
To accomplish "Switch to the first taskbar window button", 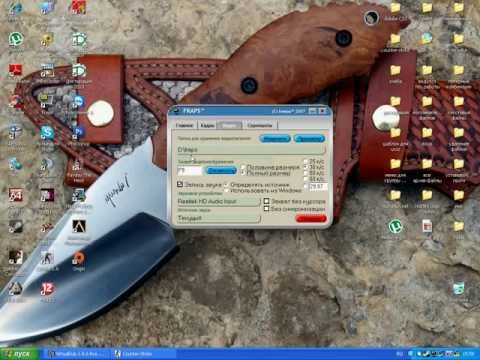I will pos(77,354).
